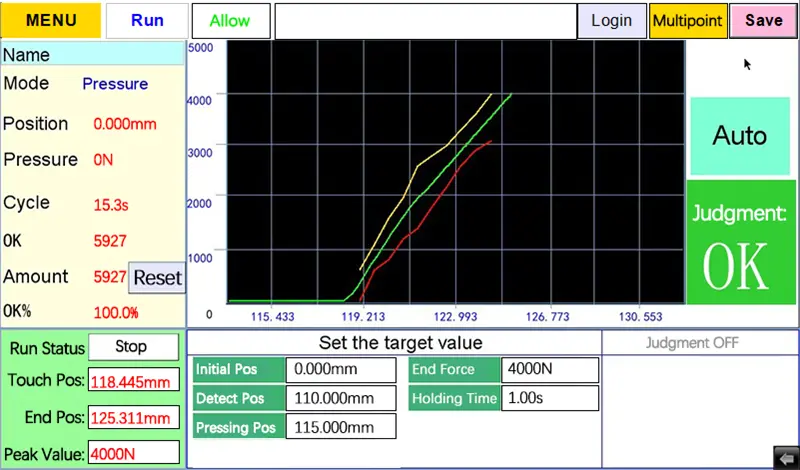Screen dimensions: 800x470
Task: Click the Detect Pos green label
Action: pos(239,399)
